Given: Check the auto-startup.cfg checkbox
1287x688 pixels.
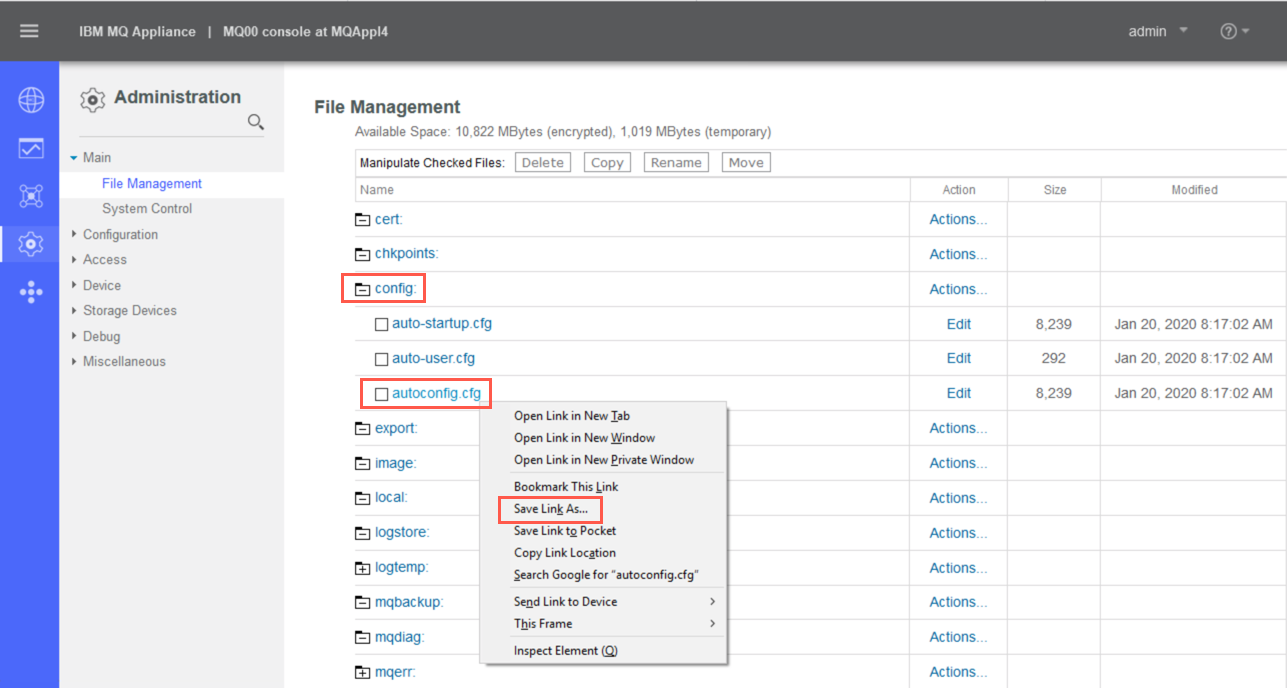Looking at the screenshot, I should pyautogui.click(x=381, y=325).
